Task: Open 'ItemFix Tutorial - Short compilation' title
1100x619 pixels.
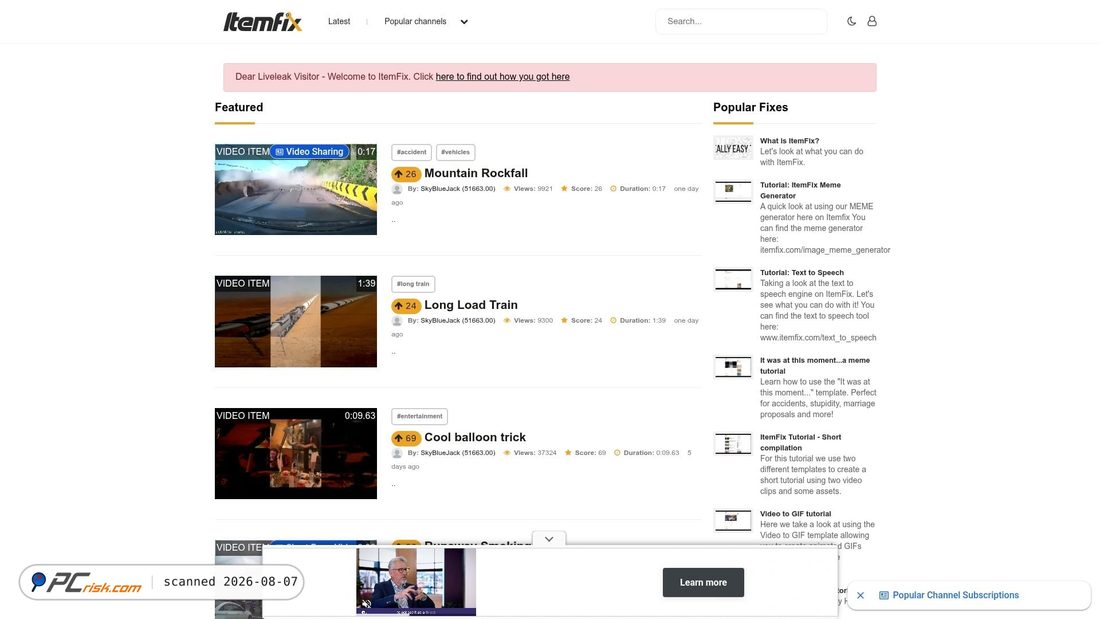Action: pos(800,442)
